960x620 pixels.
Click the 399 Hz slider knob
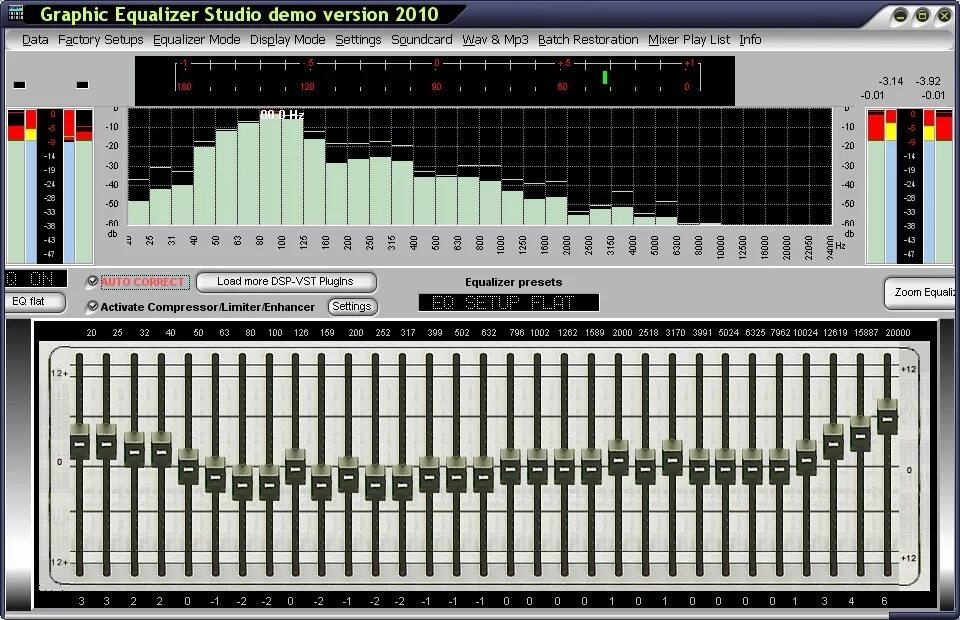coord(429,475)
